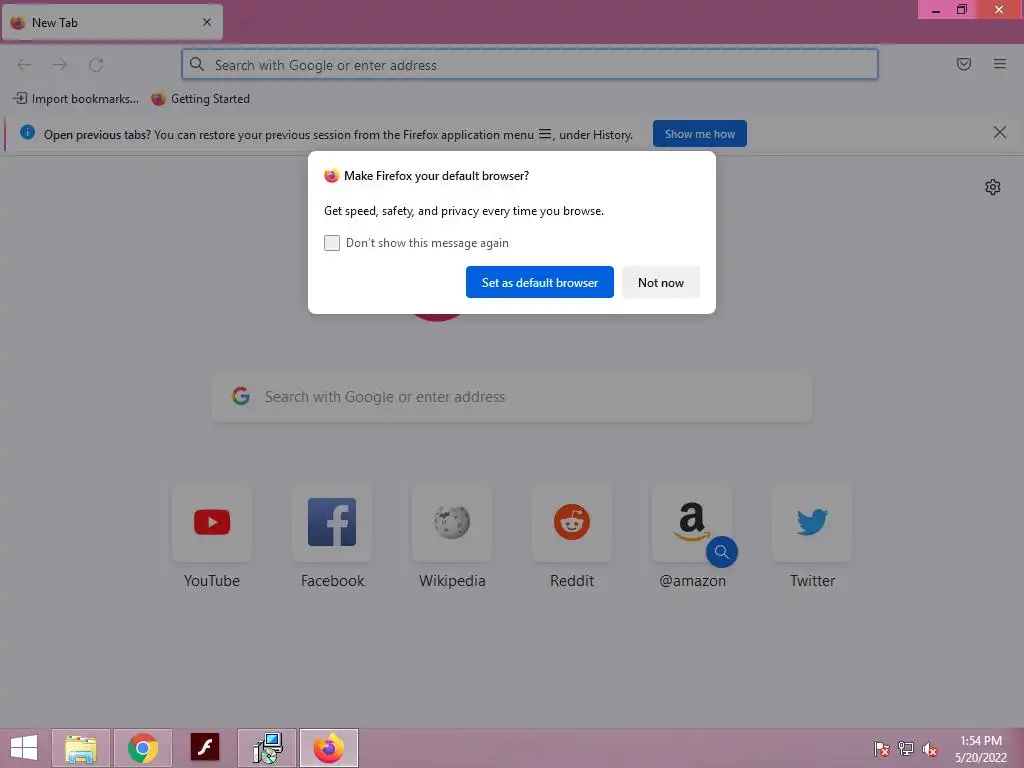The image size is (1024, 768).
Task: Go forward with the forward arrow
Action: [60, 65]
